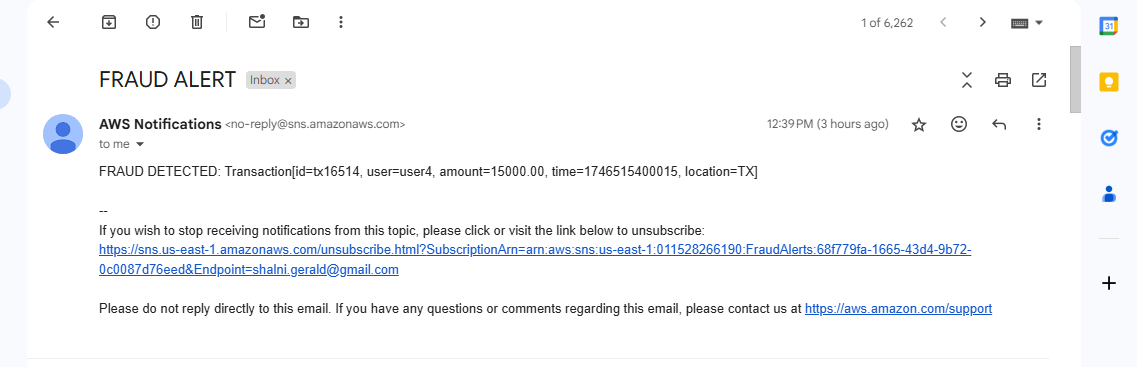
Task: Delete the FRAUD ALERT email
Action: point(197,22)
